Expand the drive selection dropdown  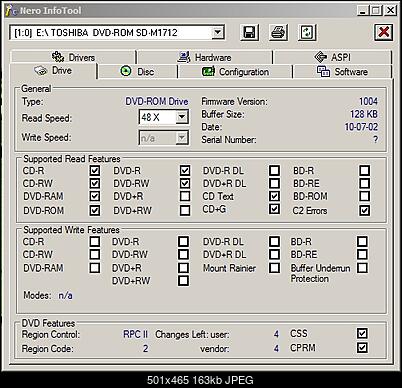[x=218, y=33]
